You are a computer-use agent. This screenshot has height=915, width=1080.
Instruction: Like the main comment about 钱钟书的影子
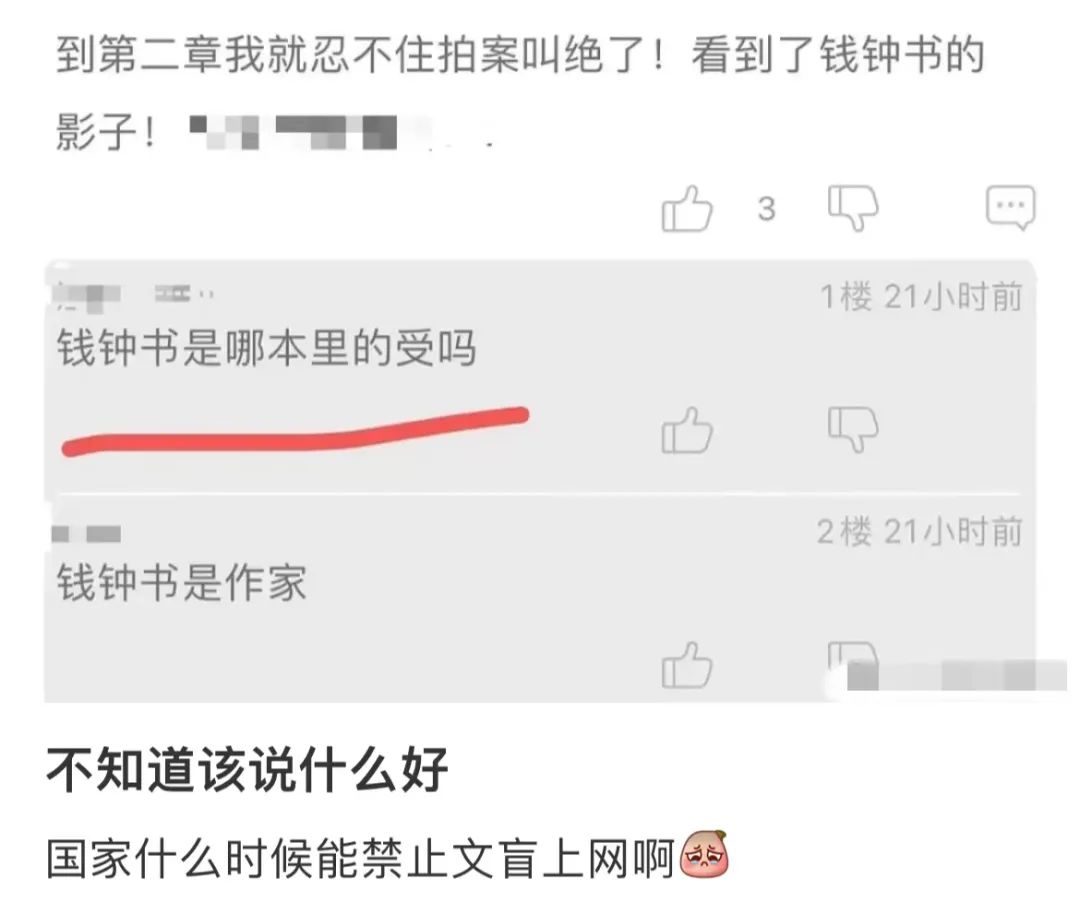point(686,209)
